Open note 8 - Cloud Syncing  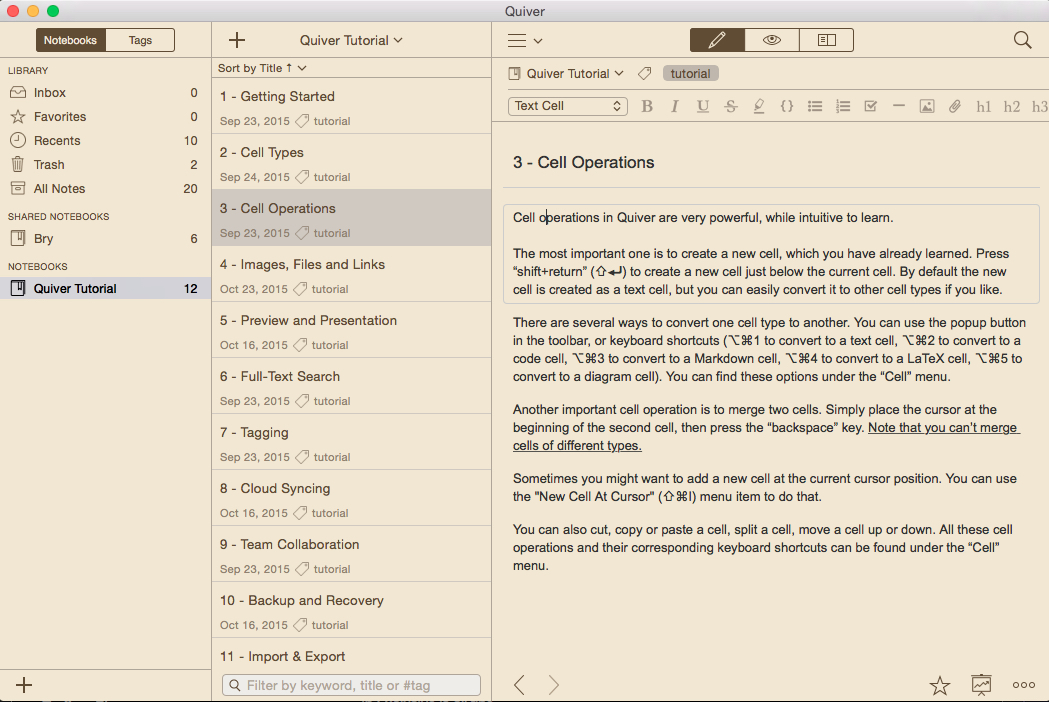[351, 498]
